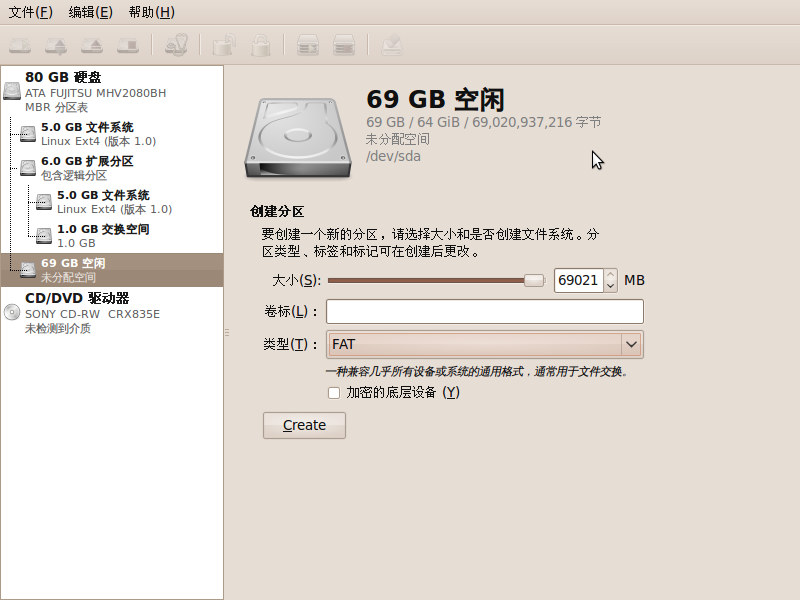This screenshot has height=600, width=800.
Task: Click the unlock encrypted device icon
Action: [x=224, y=45]
